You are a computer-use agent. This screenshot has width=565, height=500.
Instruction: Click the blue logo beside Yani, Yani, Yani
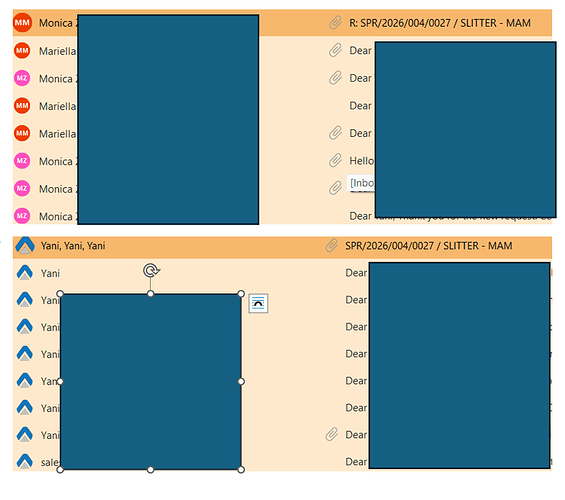25,245
